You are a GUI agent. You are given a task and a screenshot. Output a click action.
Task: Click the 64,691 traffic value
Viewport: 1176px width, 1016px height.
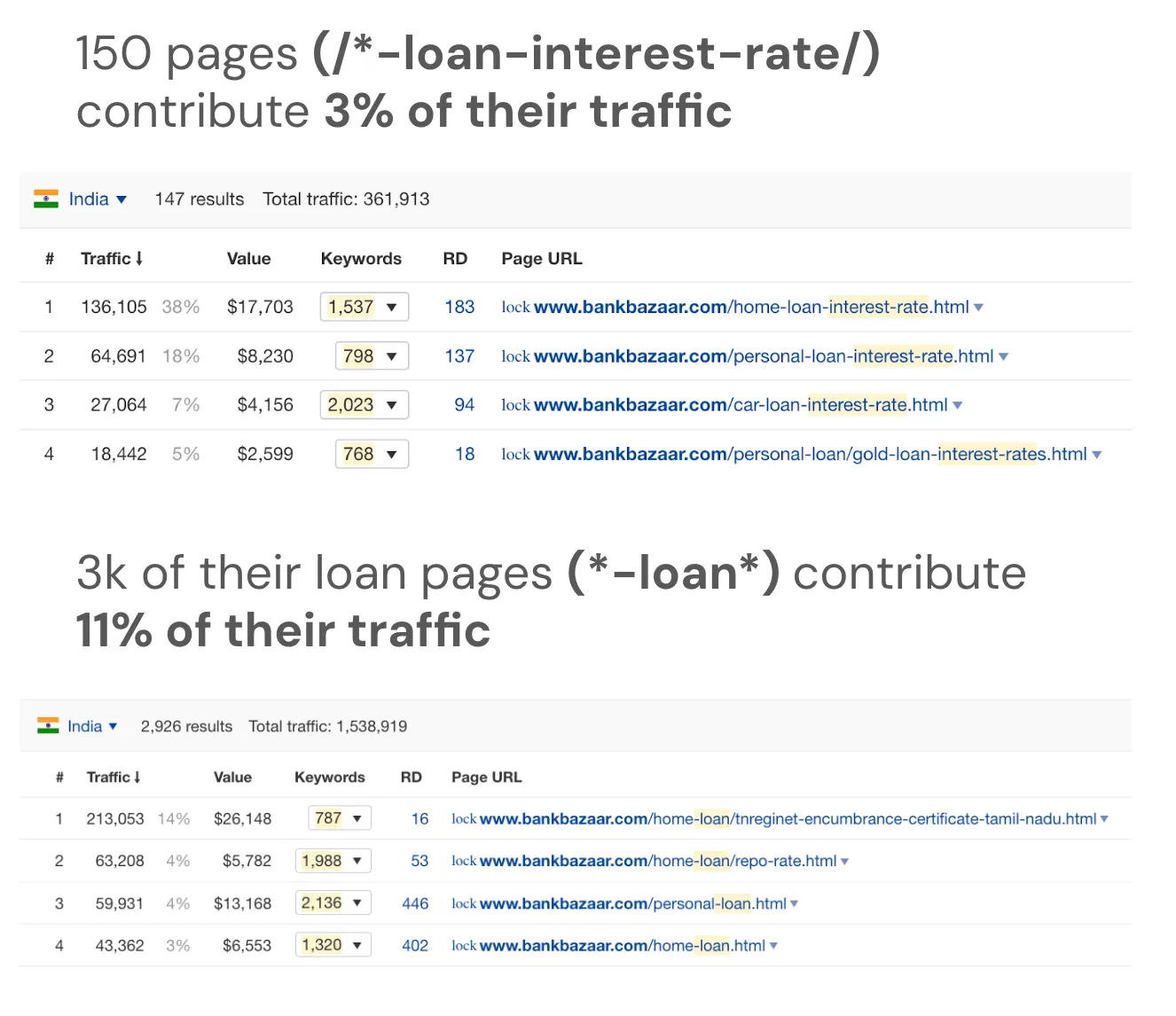tap(118, 356)
